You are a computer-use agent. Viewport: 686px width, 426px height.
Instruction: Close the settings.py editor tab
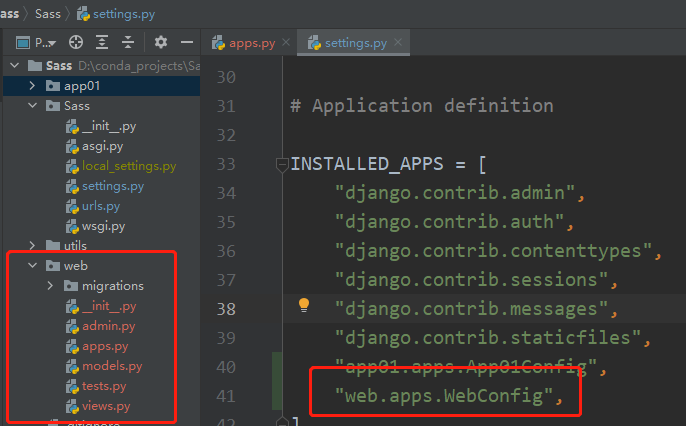tap(397, 44)
